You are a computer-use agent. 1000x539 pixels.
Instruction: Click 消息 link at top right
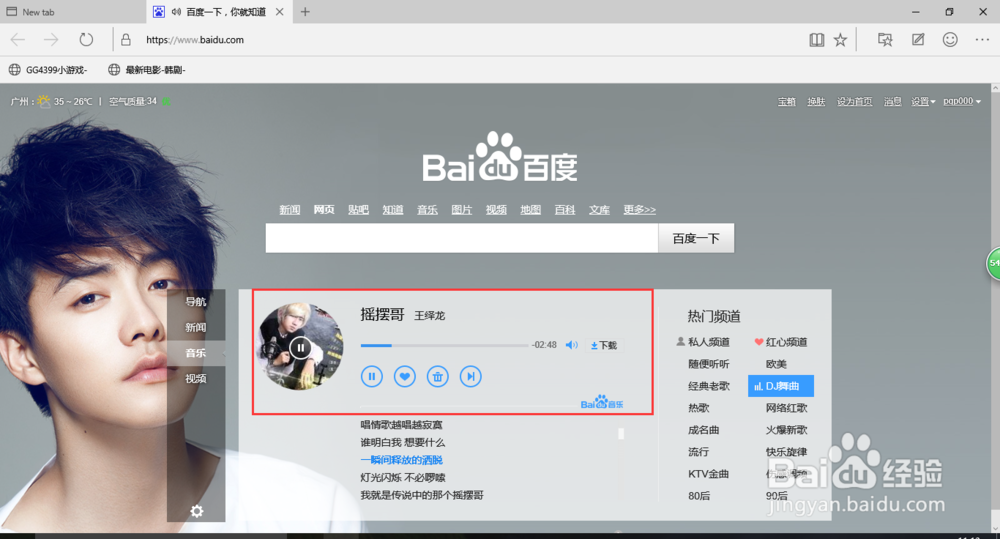pyautogui.click(x=892, y=101)
